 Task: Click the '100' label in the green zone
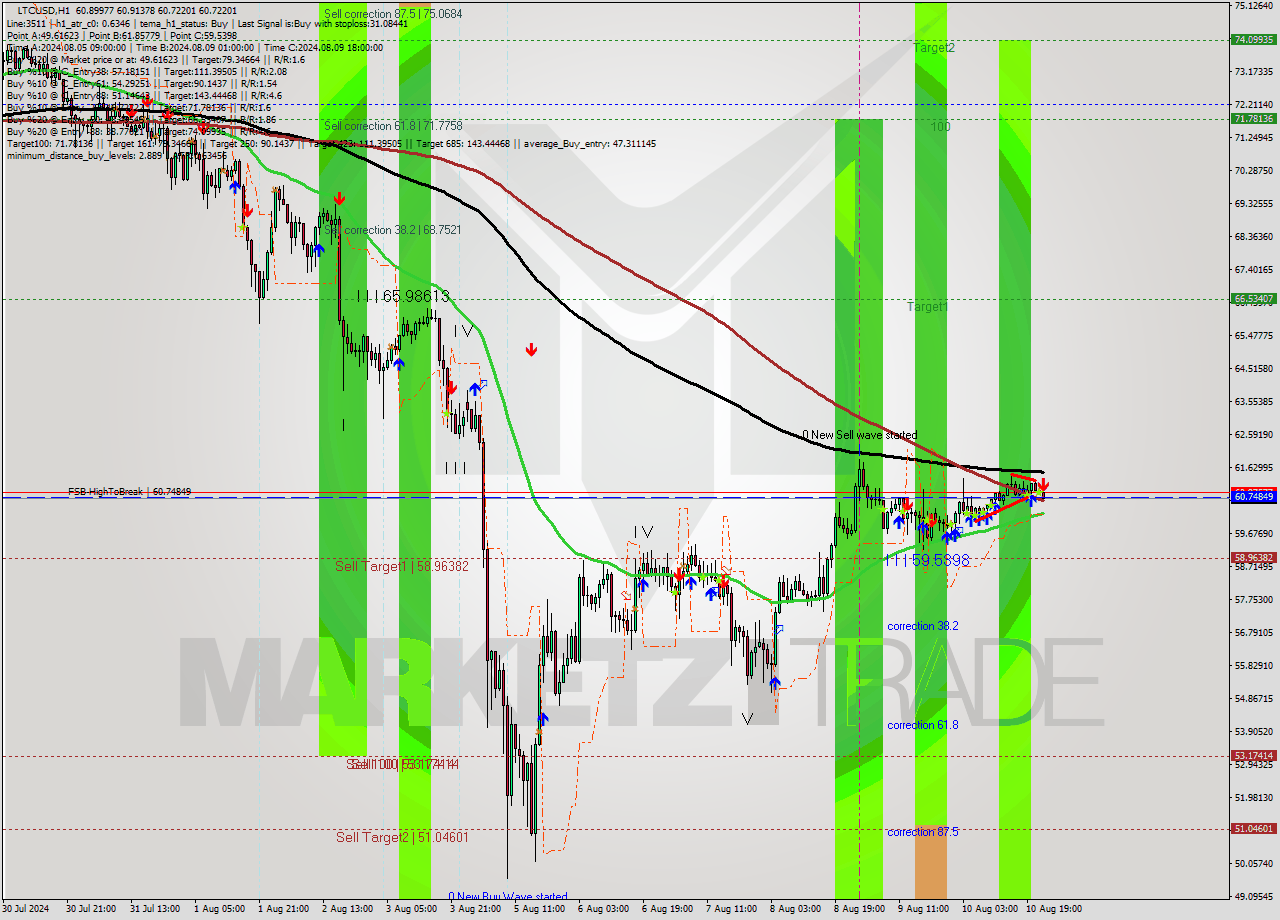click(940, 127)
